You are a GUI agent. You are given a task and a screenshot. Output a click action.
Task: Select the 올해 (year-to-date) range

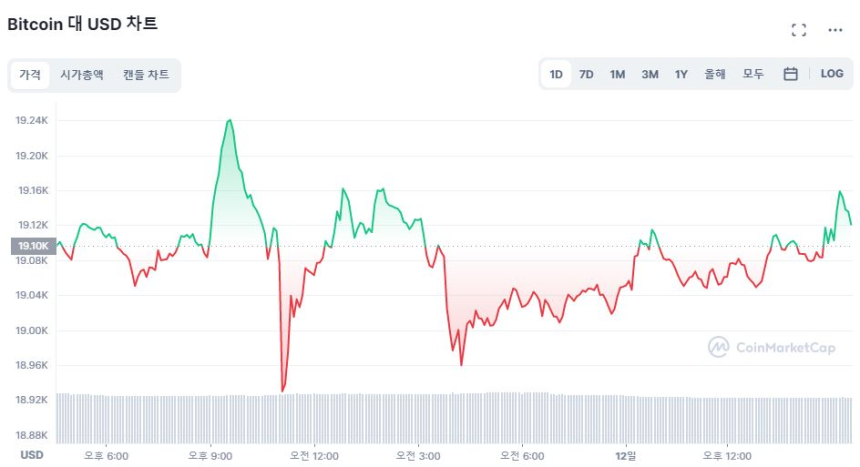click(715, 74)
